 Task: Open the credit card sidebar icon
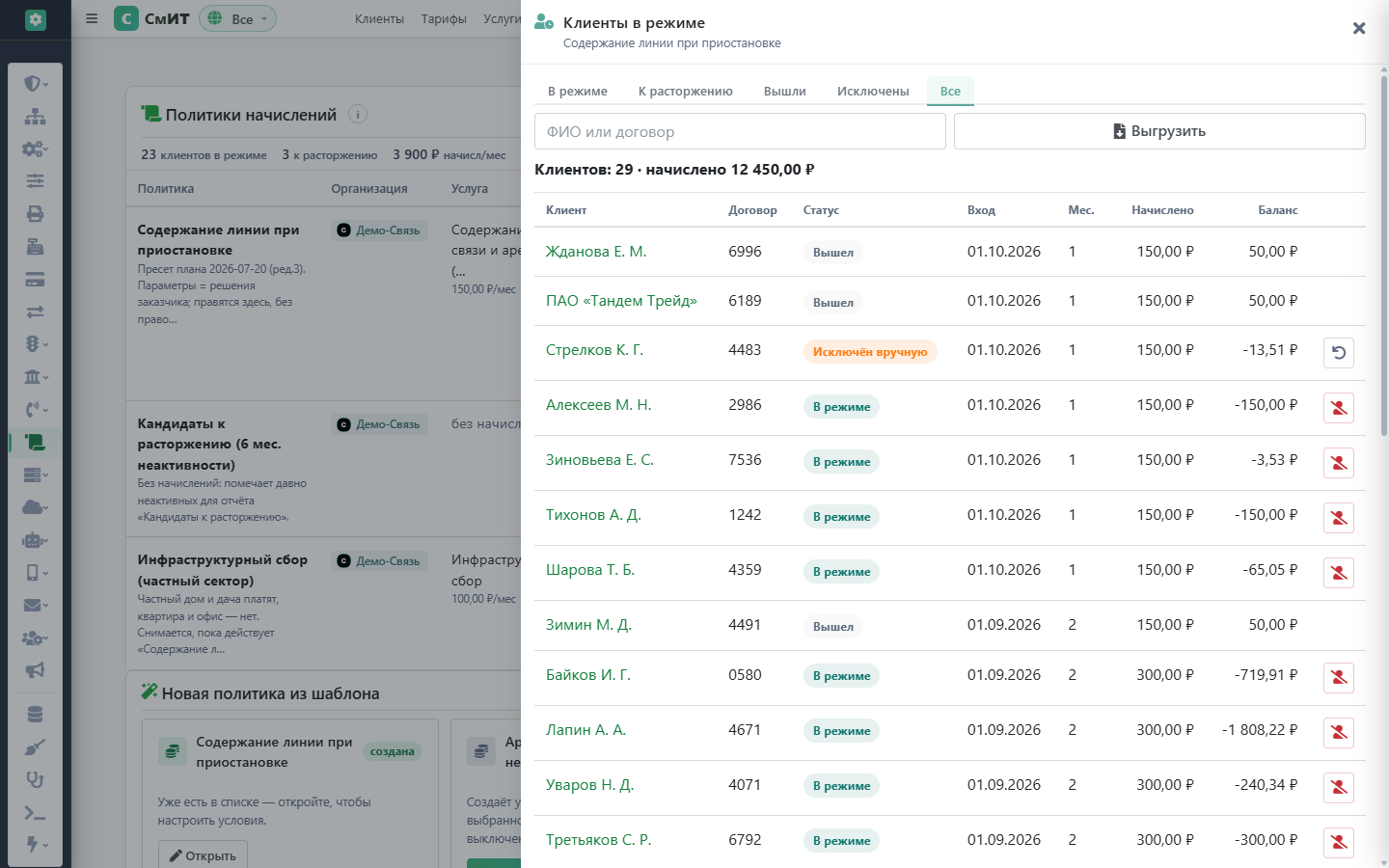(x=35, y=280)
